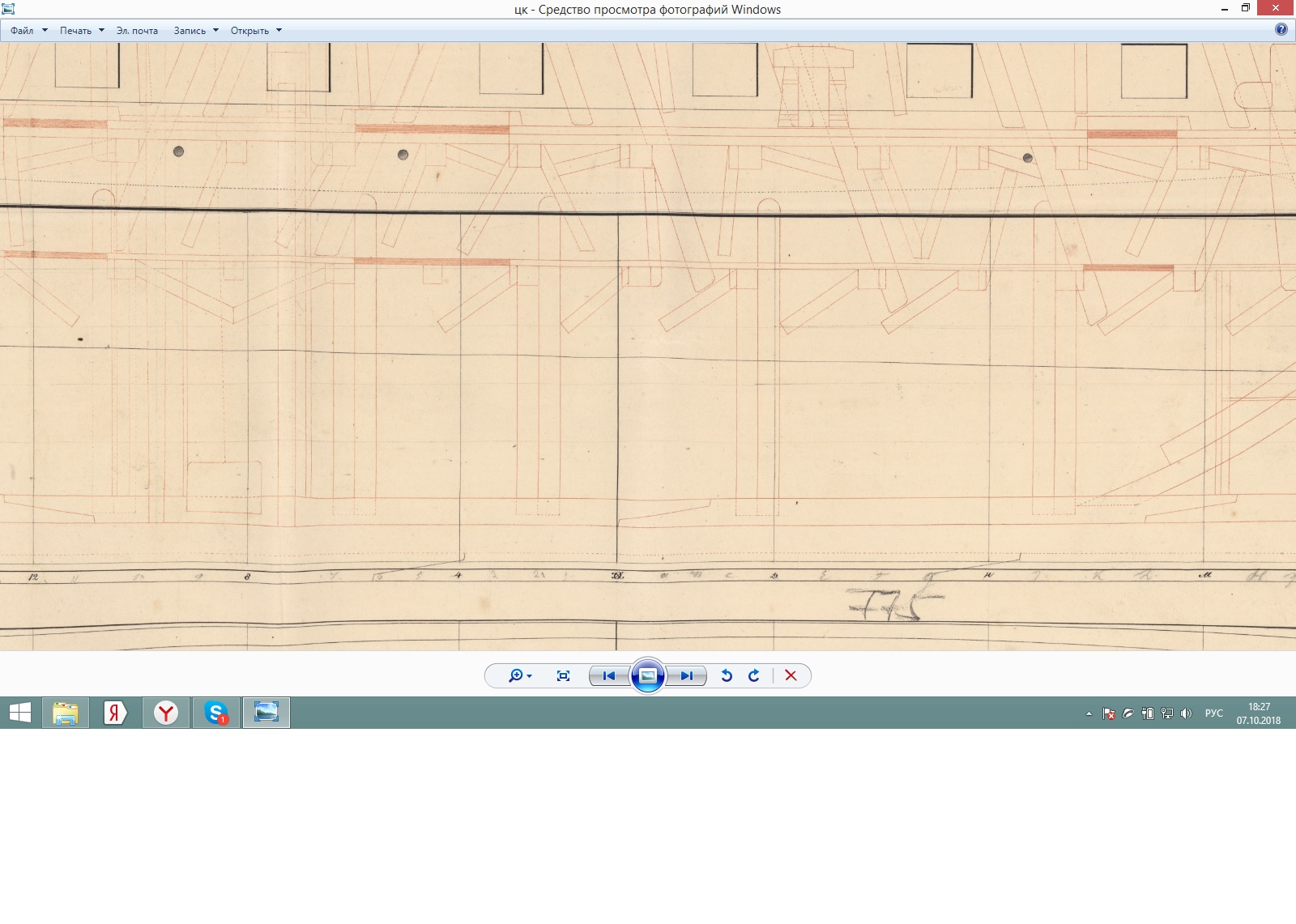Select Photo Viewer taskbar button

pyautogui.click(x=266, y=713)
